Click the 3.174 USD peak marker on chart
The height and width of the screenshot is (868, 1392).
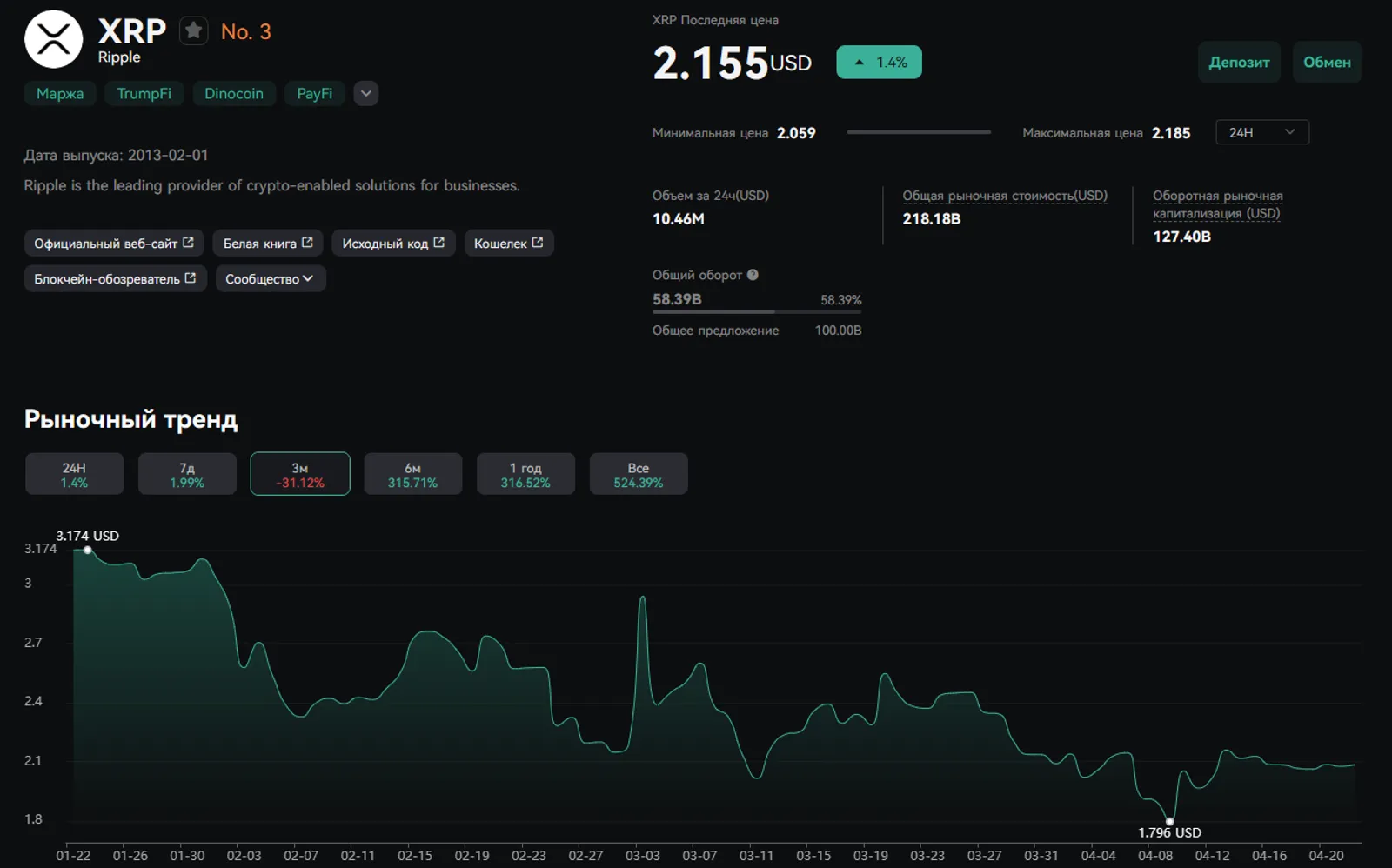[87, 550]
